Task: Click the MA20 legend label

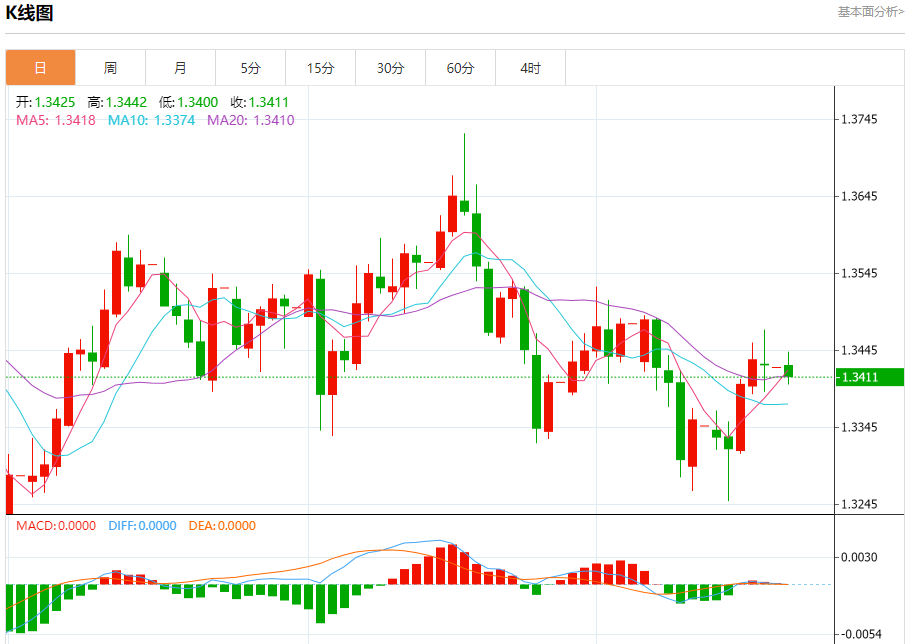Action: point(251,120)
